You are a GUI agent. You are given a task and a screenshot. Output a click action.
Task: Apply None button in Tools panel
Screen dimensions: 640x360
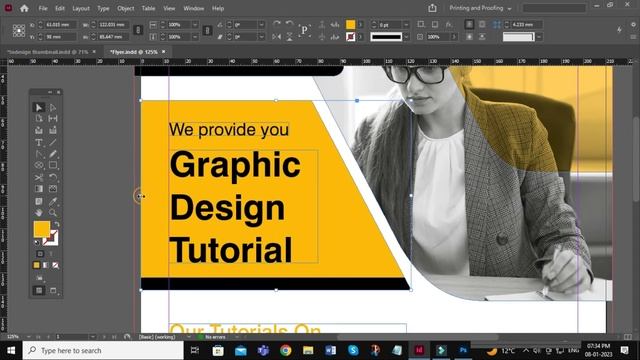56,265
